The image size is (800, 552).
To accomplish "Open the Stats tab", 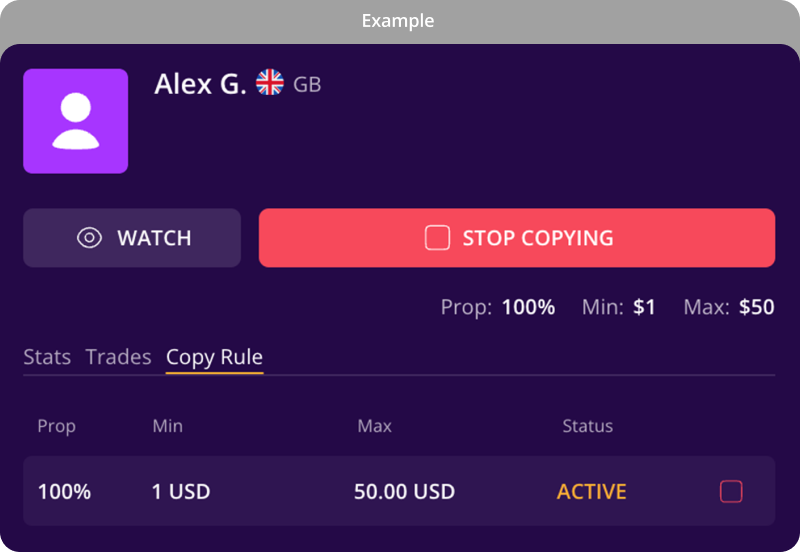I will tap(47, 357).
